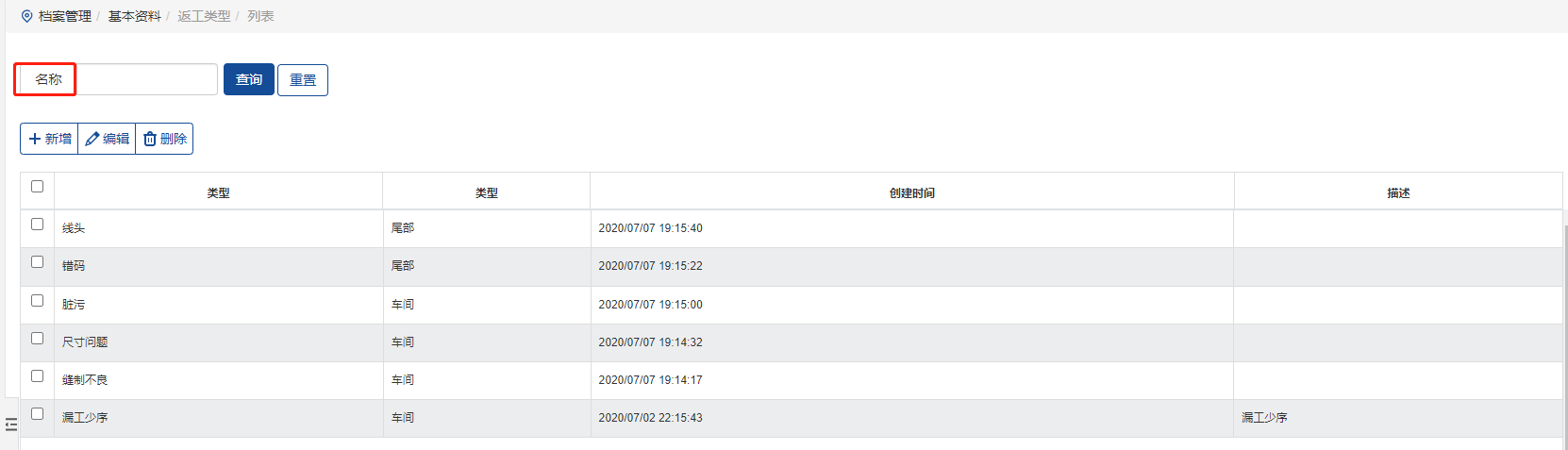The width and height of the screenshot is (1568, 450).
Task: Click the 描述 column header
Action: 1398,193
